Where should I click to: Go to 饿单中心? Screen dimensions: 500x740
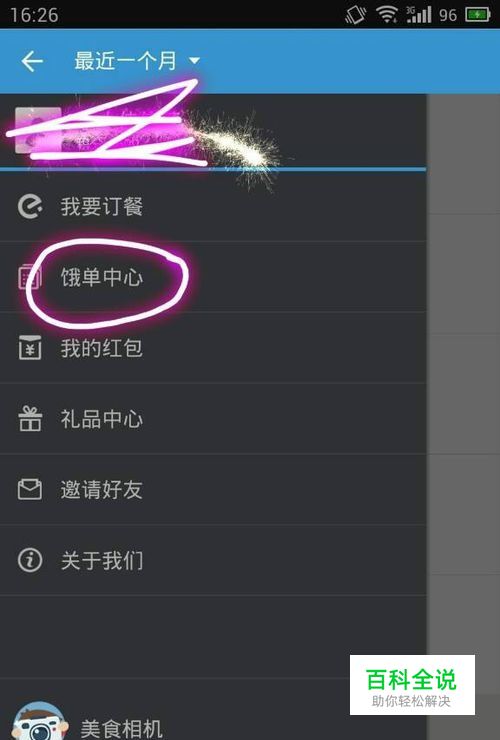[213, 277]
